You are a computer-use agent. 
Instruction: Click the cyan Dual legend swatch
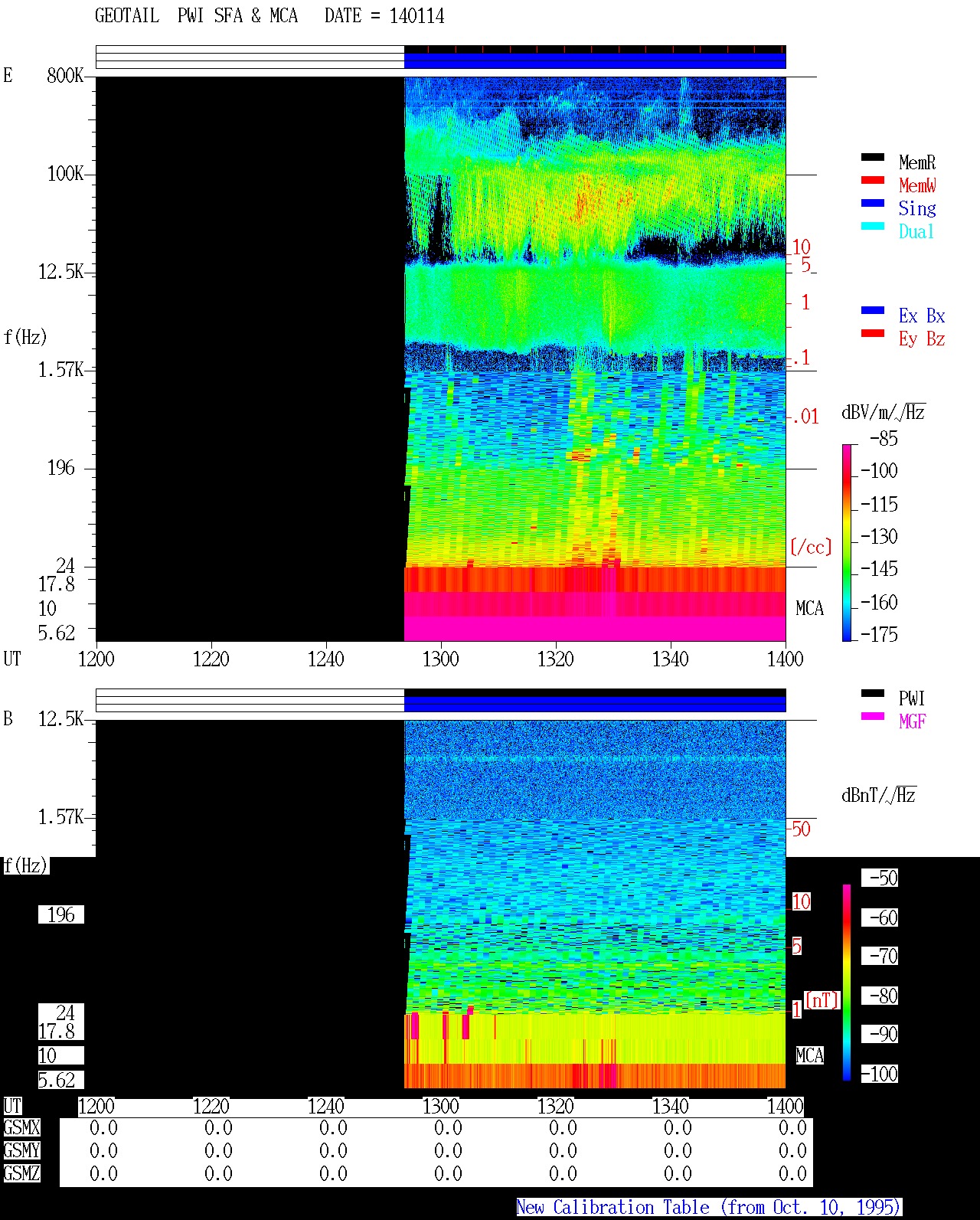pos(873,226)
